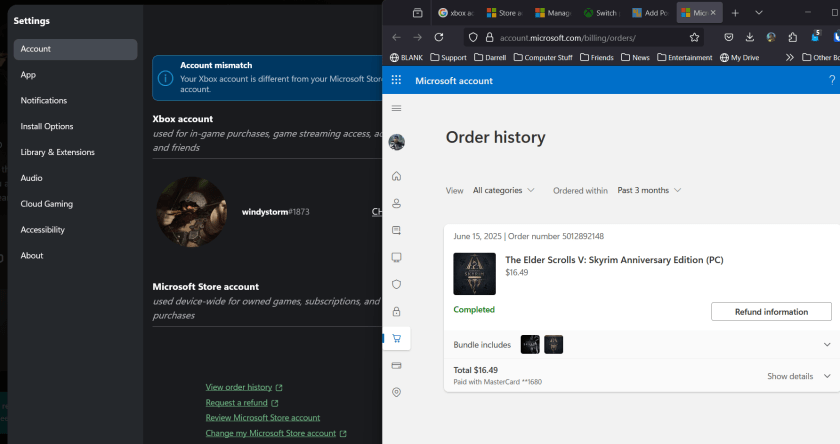Switch to the Add Po browser tab
The image size is (840, 444).
(654, 13)
